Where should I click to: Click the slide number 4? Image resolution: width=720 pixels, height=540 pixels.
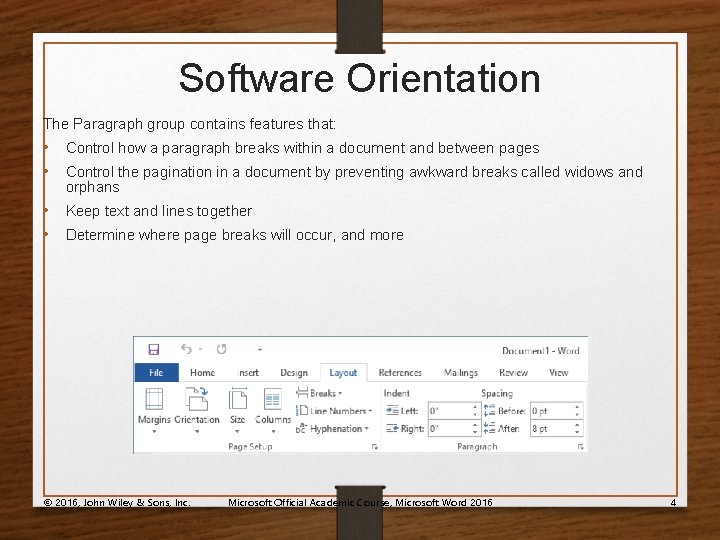pyautogui.click(x=673, y=502)
